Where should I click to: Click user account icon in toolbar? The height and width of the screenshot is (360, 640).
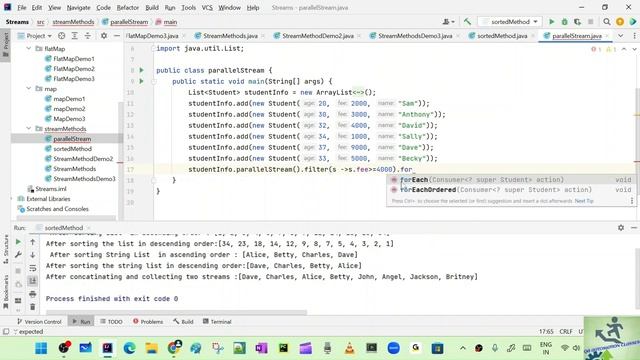point(448,22)
